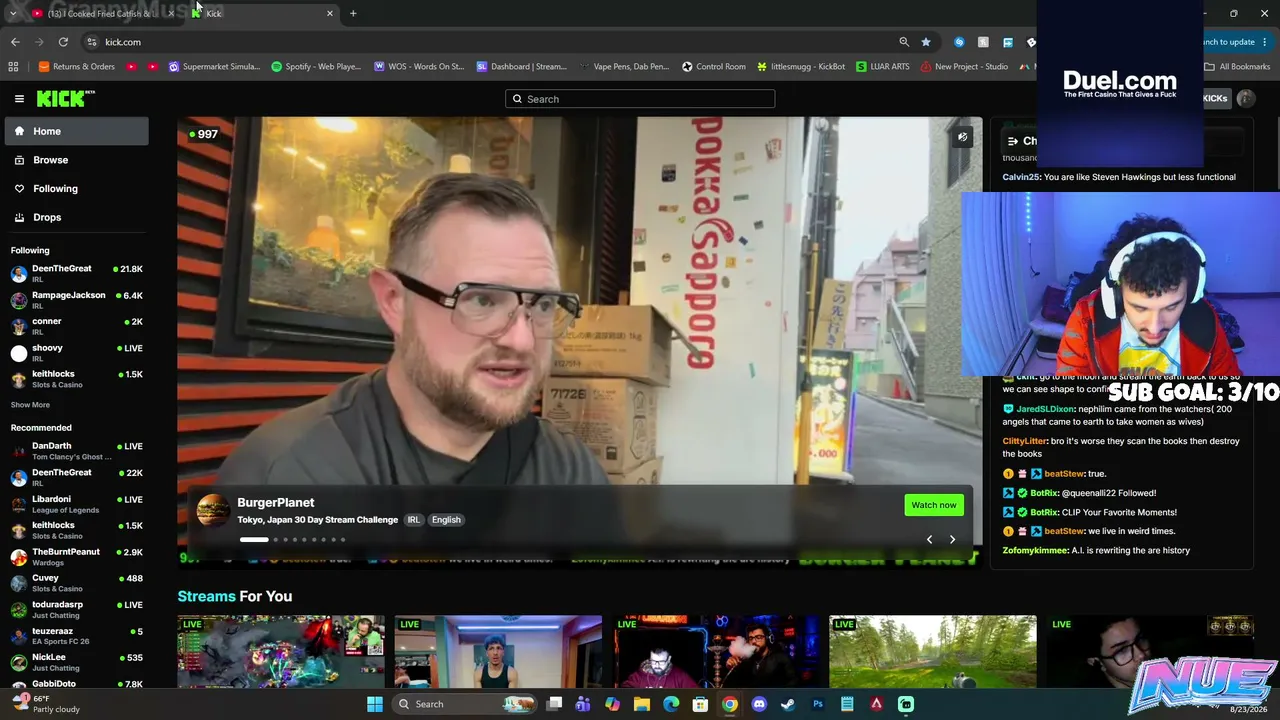Launch Discord from the taskbar
1280x720 pixels.
point(759,704)
